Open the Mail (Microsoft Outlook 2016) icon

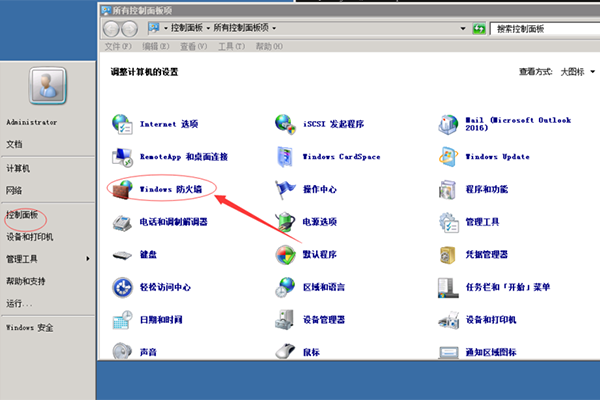pos(448,124)
